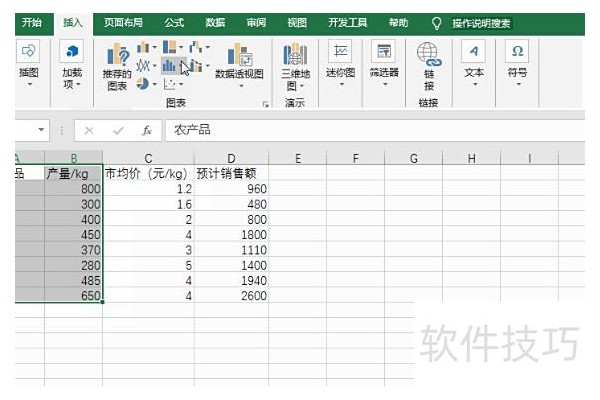Screen dimensions: 600x400
Task: Switch to the 开始 tab
Action: pos(32,23)
